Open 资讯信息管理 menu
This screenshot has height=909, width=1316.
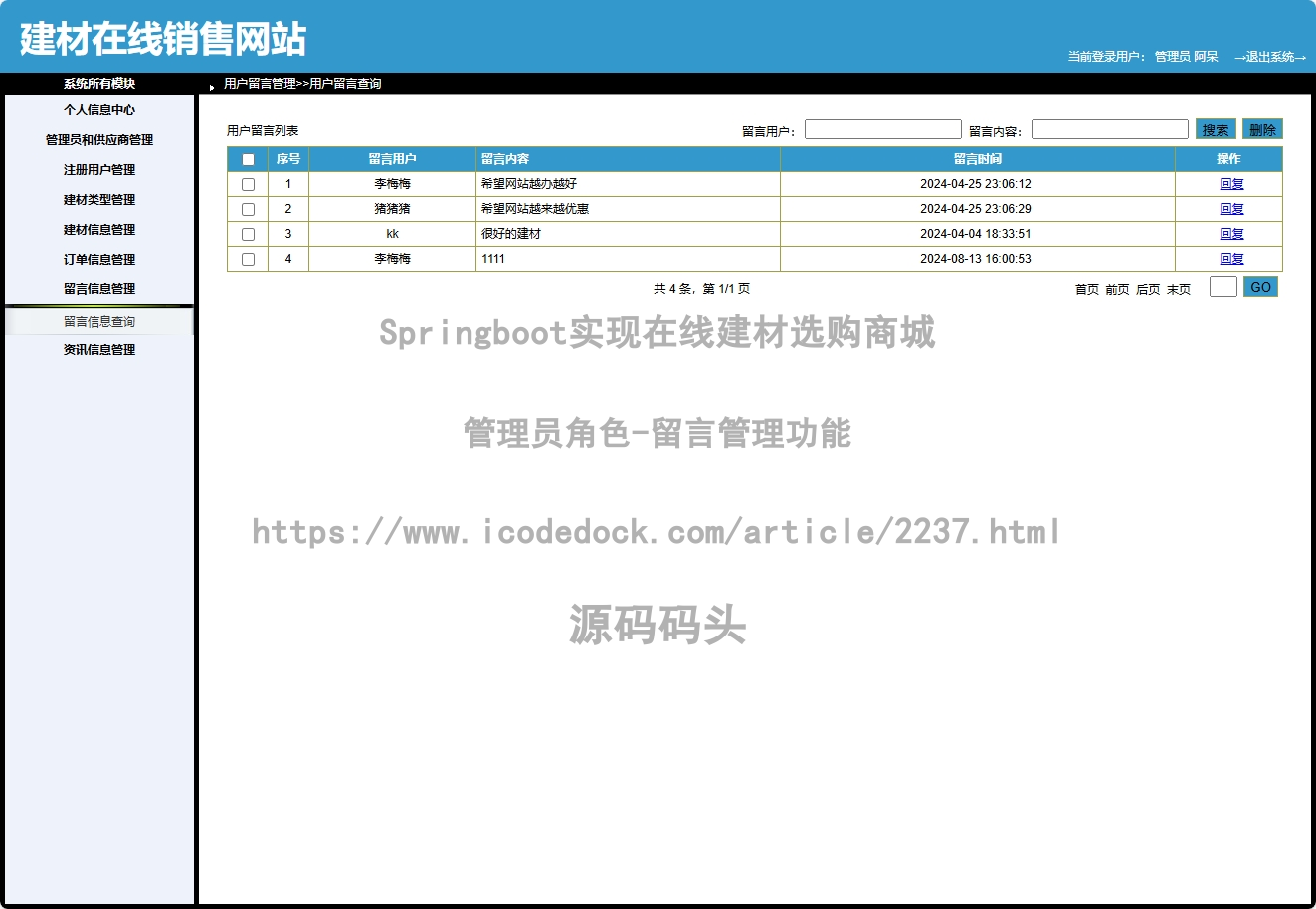pyautogui.click(x=99, y=350)
